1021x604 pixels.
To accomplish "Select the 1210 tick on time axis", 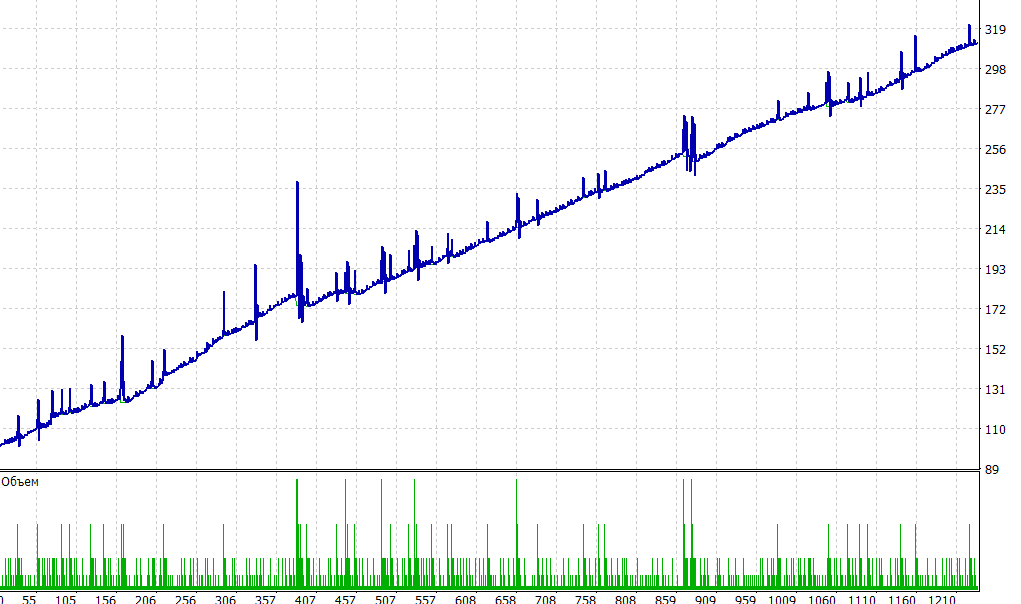I will (x=941, y=600).
